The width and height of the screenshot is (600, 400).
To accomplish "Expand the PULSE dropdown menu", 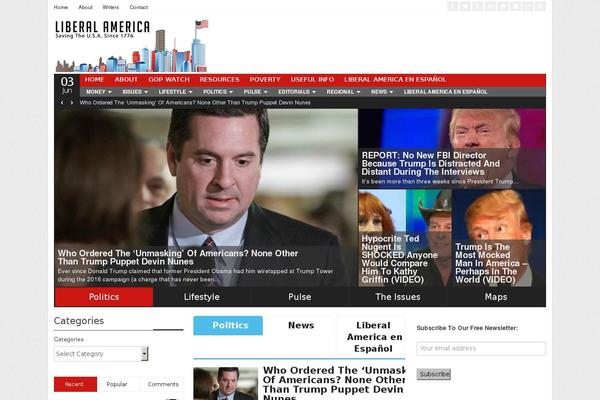I will tap(255, 92).
